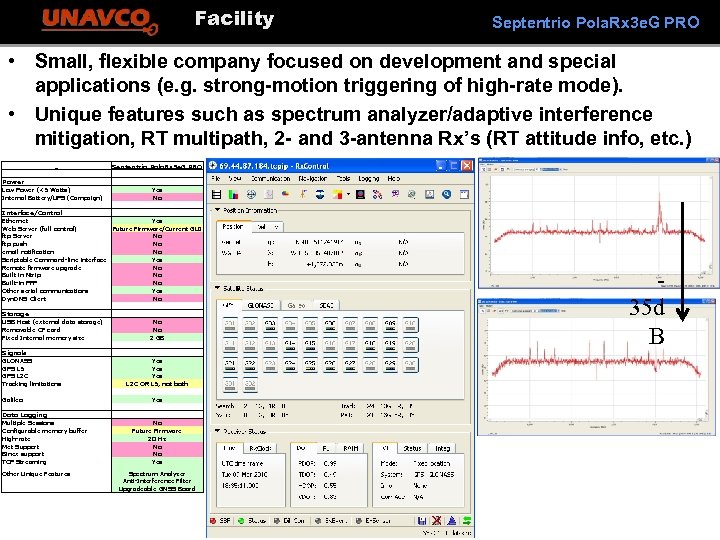The height and width of the screenshot is (540, 720).
Task: Click the grey gear-like toolbar icon
Action: [412, 195]
